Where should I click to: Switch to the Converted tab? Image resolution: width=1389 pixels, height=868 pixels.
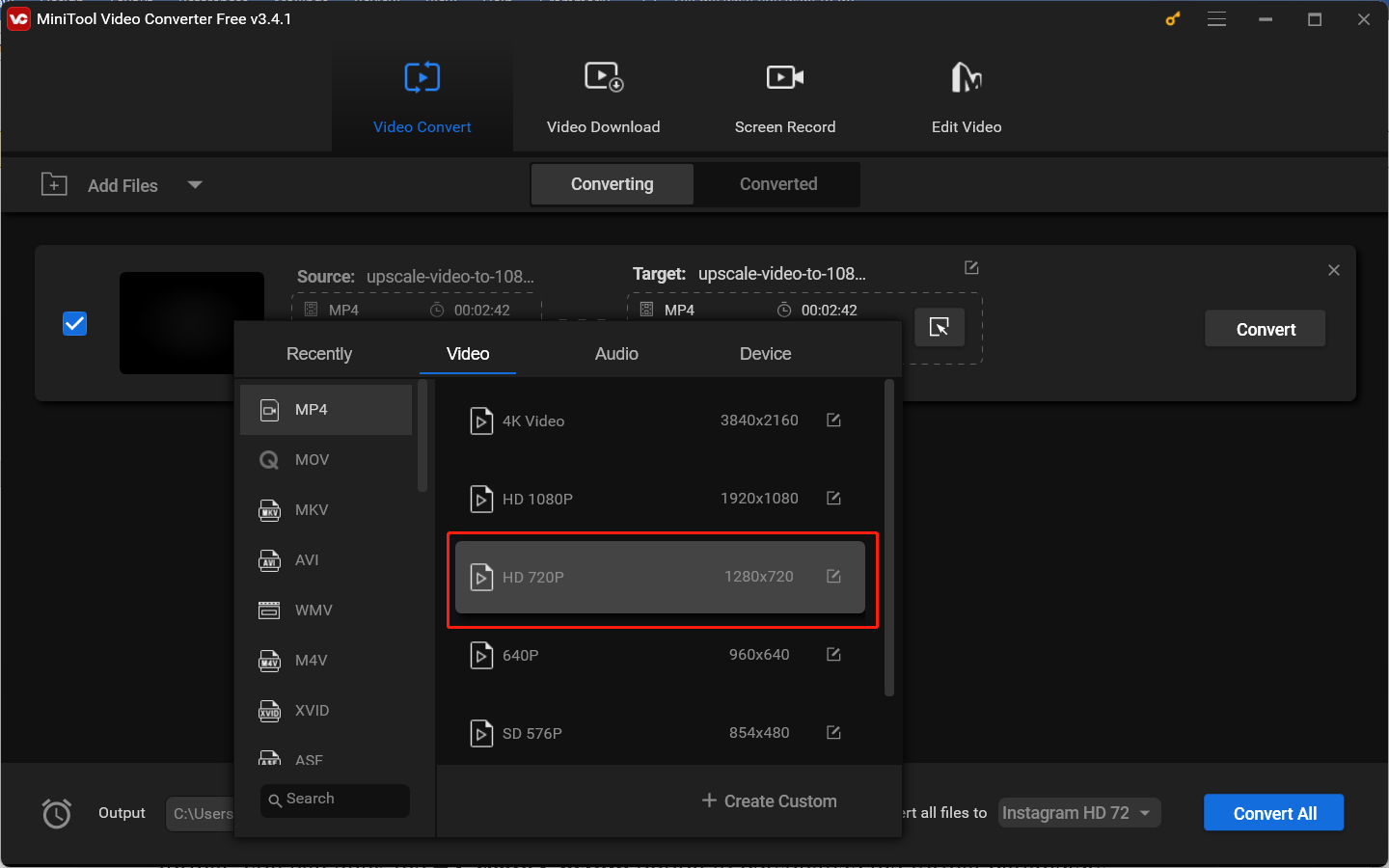click(778, 184)
